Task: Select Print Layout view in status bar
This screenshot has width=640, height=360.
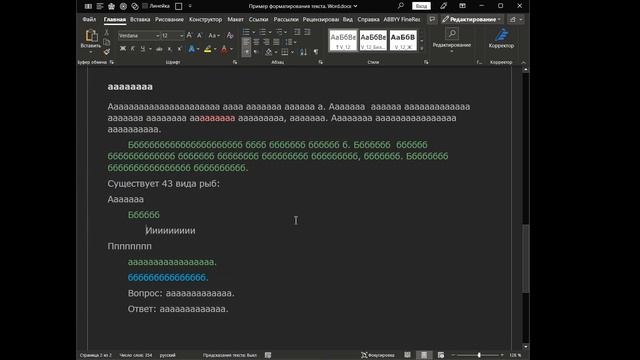Action: click(424, 355)
